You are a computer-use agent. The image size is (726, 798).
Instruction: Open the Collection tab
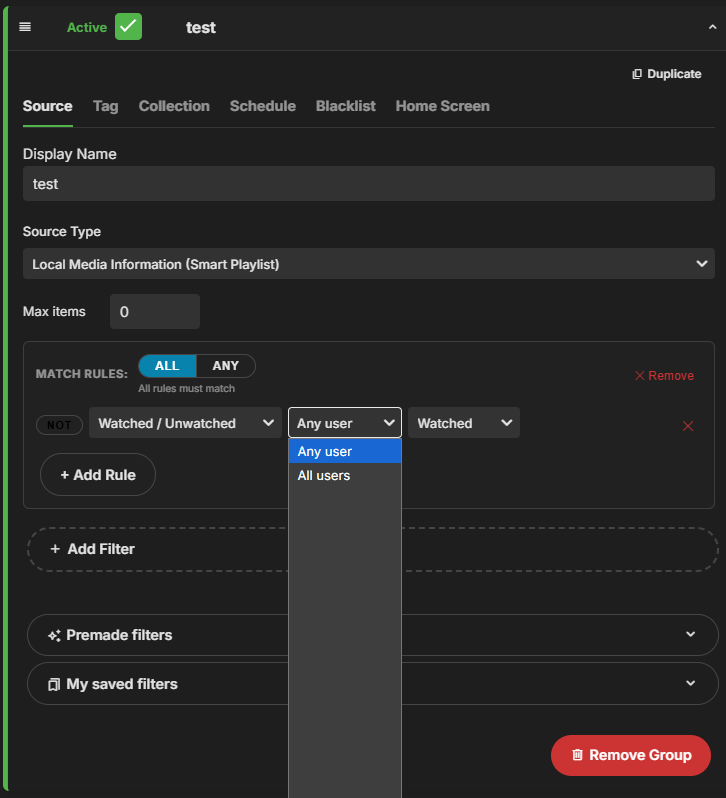tap(174, 106)
